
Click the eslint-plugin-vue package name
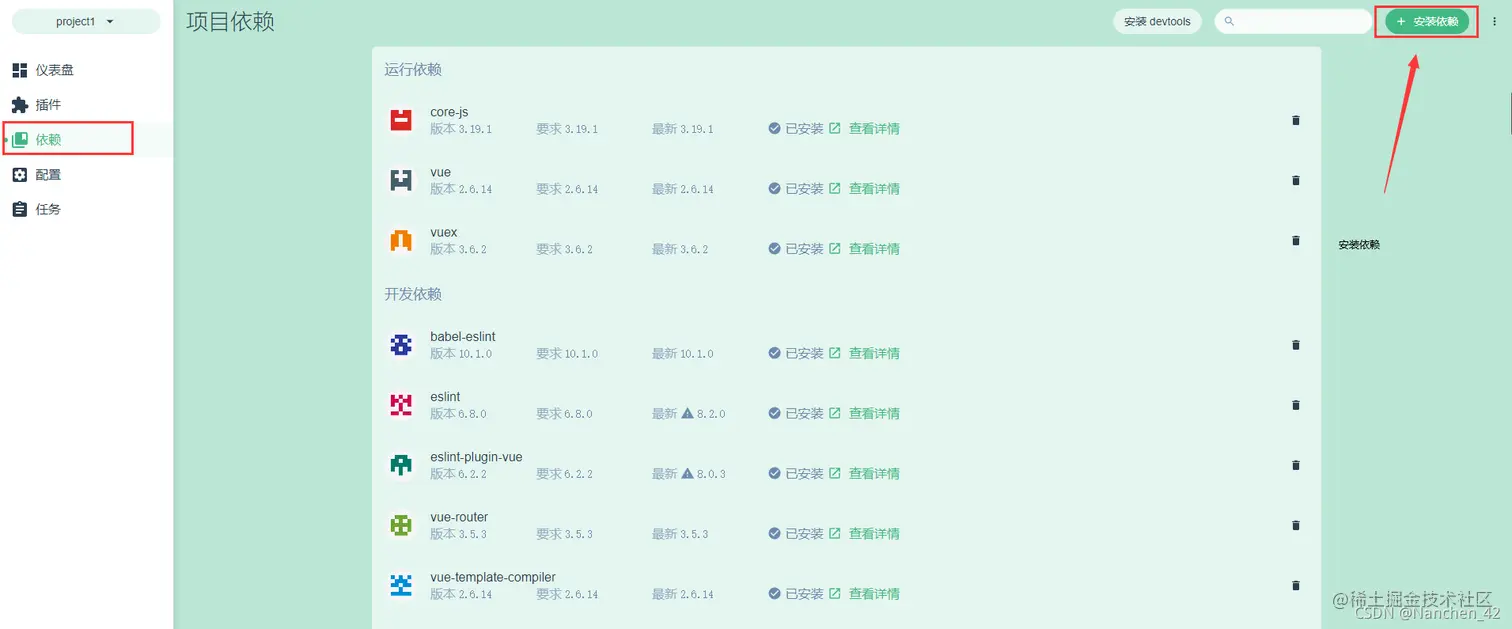476,457
